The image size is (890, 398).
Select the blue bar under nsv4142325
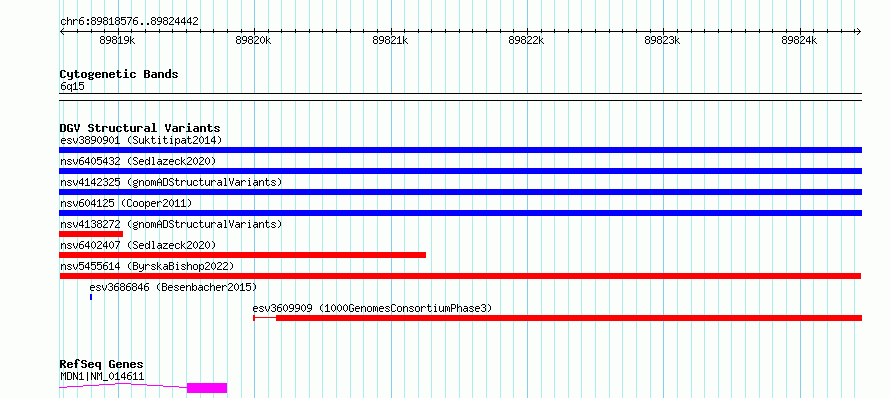(x=460, y=192)
